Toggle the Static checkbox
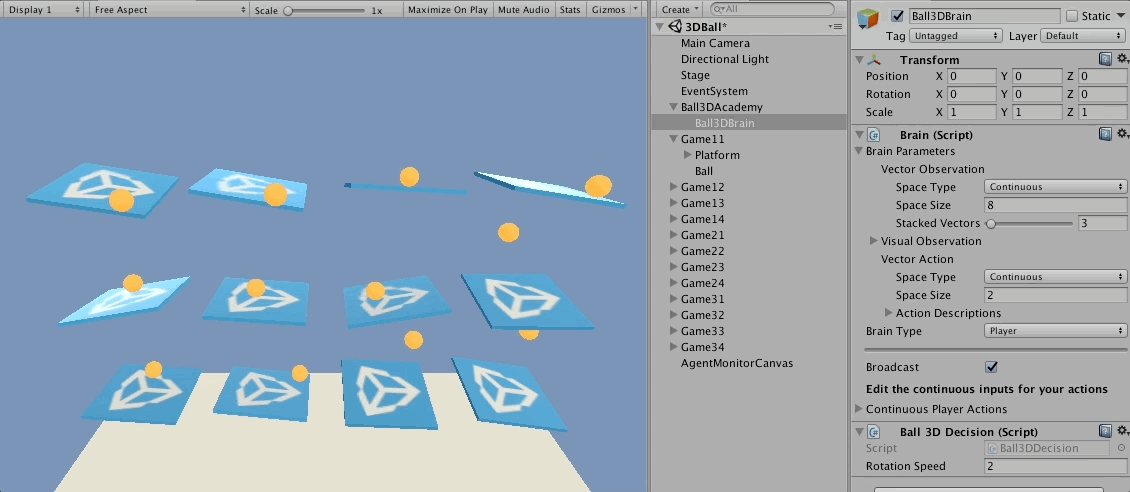Screen dimensions: 1130x492 click(1072, 16)
